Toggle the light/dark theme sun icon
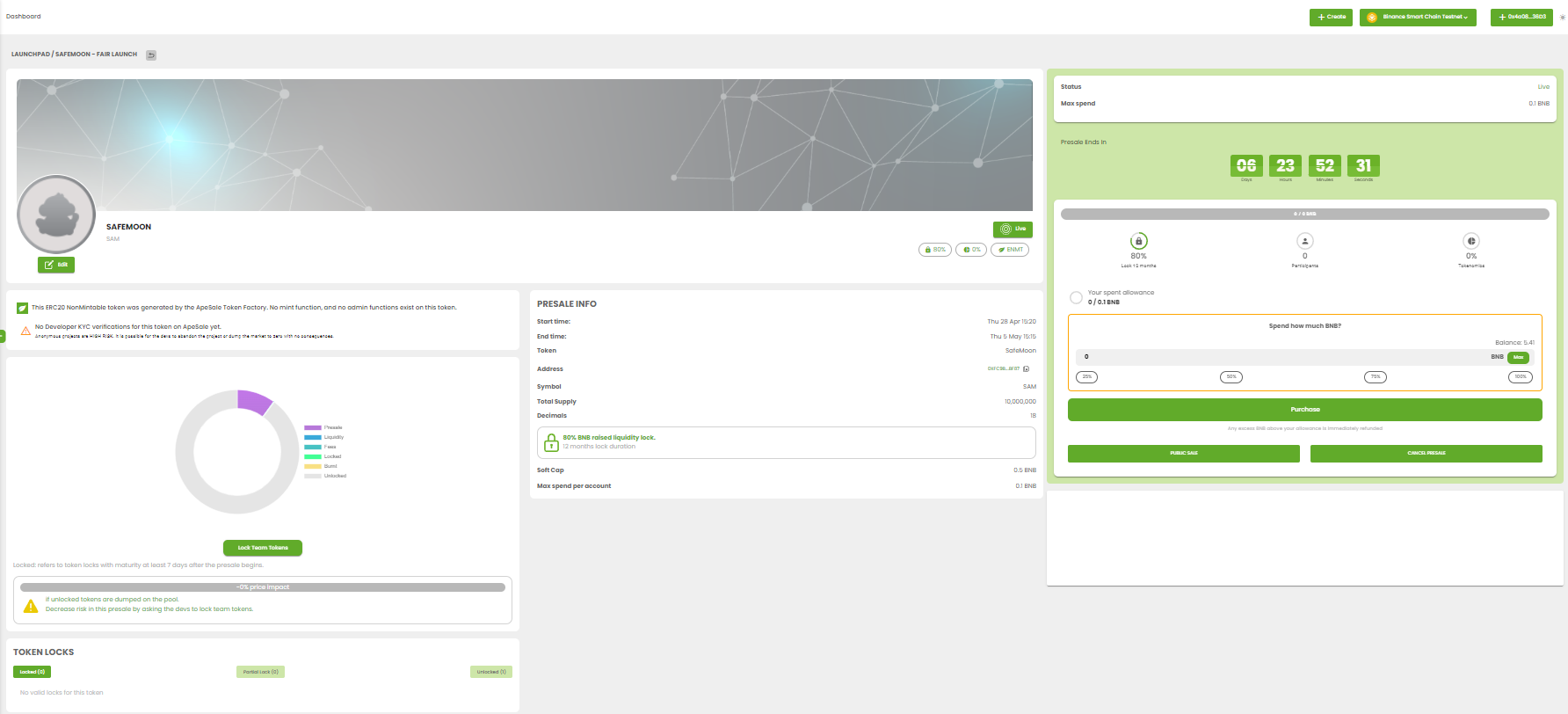Image resolution: width=1568 pixels, height=714 pixels. (1562, 18)
